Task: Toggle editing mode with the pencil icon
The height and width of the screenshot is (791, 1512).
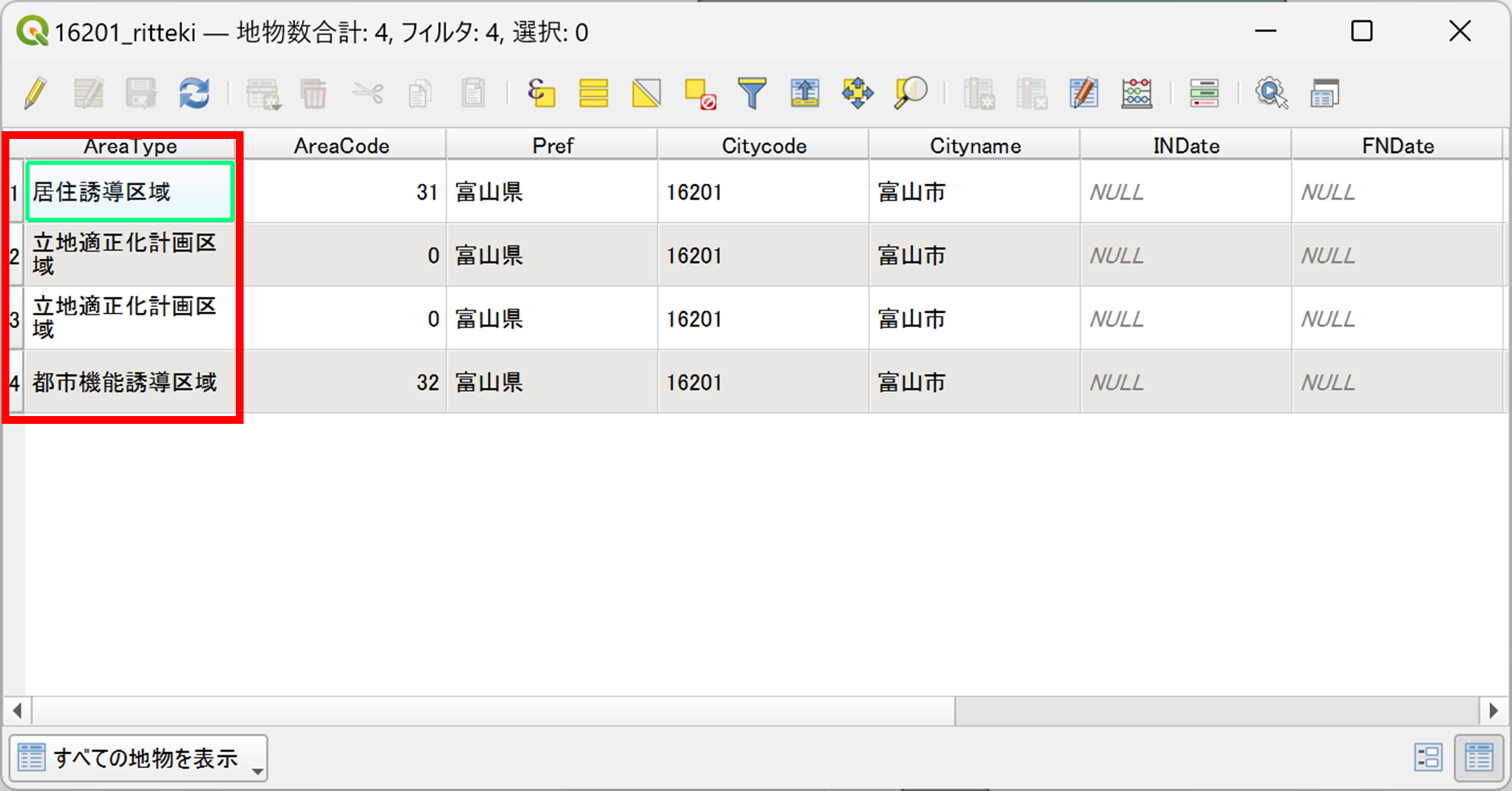Action: pos(36,94)
